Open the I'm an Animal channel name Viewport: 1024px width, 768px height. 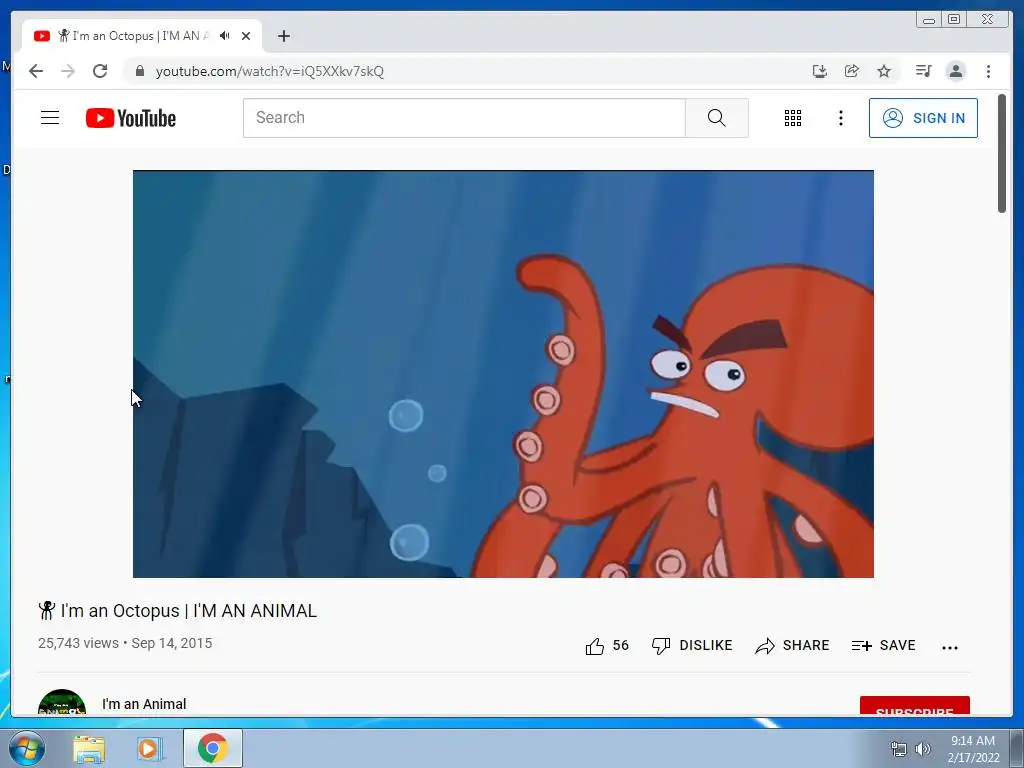[x=144, y=704]
